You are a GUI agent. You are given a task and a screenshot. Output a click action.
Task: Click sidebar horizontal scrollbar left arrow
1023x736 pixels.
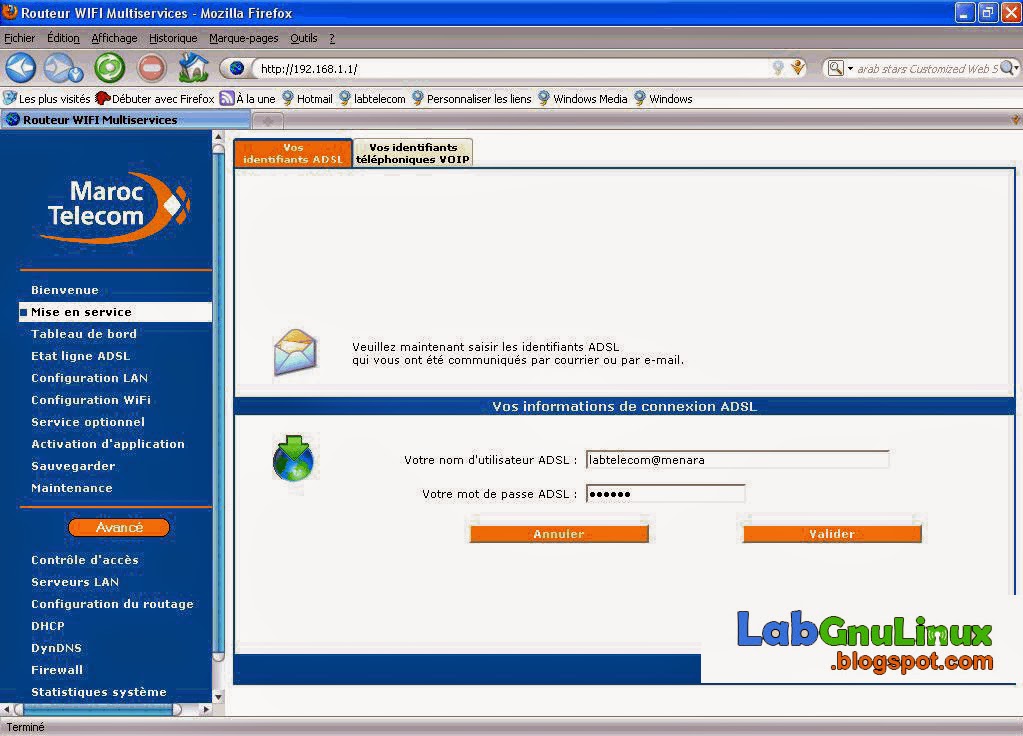click(x=7, y=709)
